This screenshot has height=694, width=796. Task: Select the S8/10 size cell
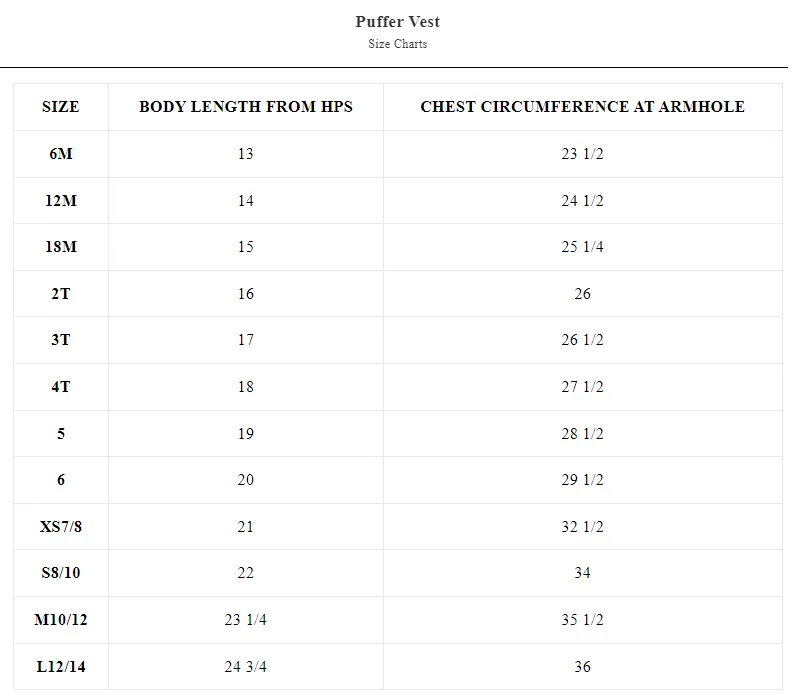(61, 573)
